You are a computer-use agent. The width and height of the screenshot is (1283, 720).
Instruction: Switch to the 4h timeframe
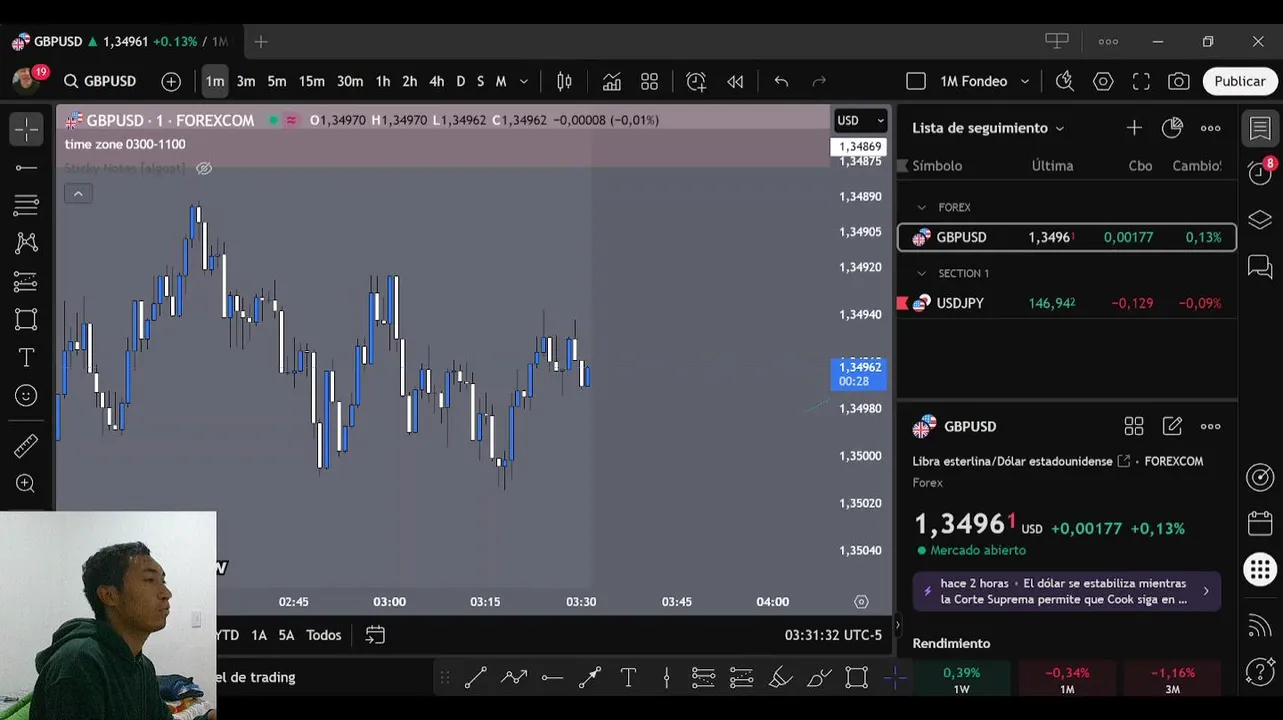(x=437, y=81)
